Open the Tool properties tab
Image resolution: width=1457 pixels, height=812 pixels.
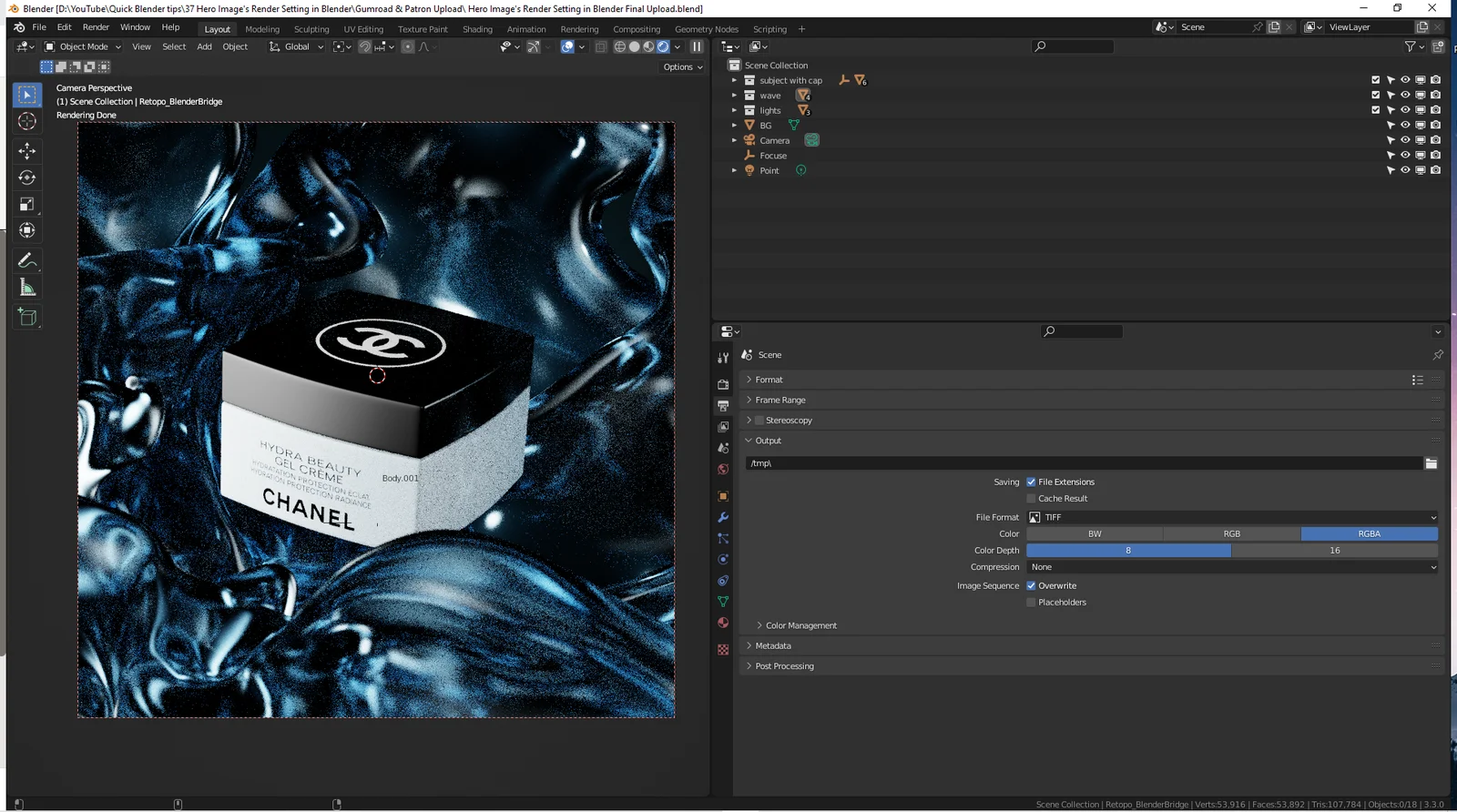pyautogui.click(x=723, y=358)
